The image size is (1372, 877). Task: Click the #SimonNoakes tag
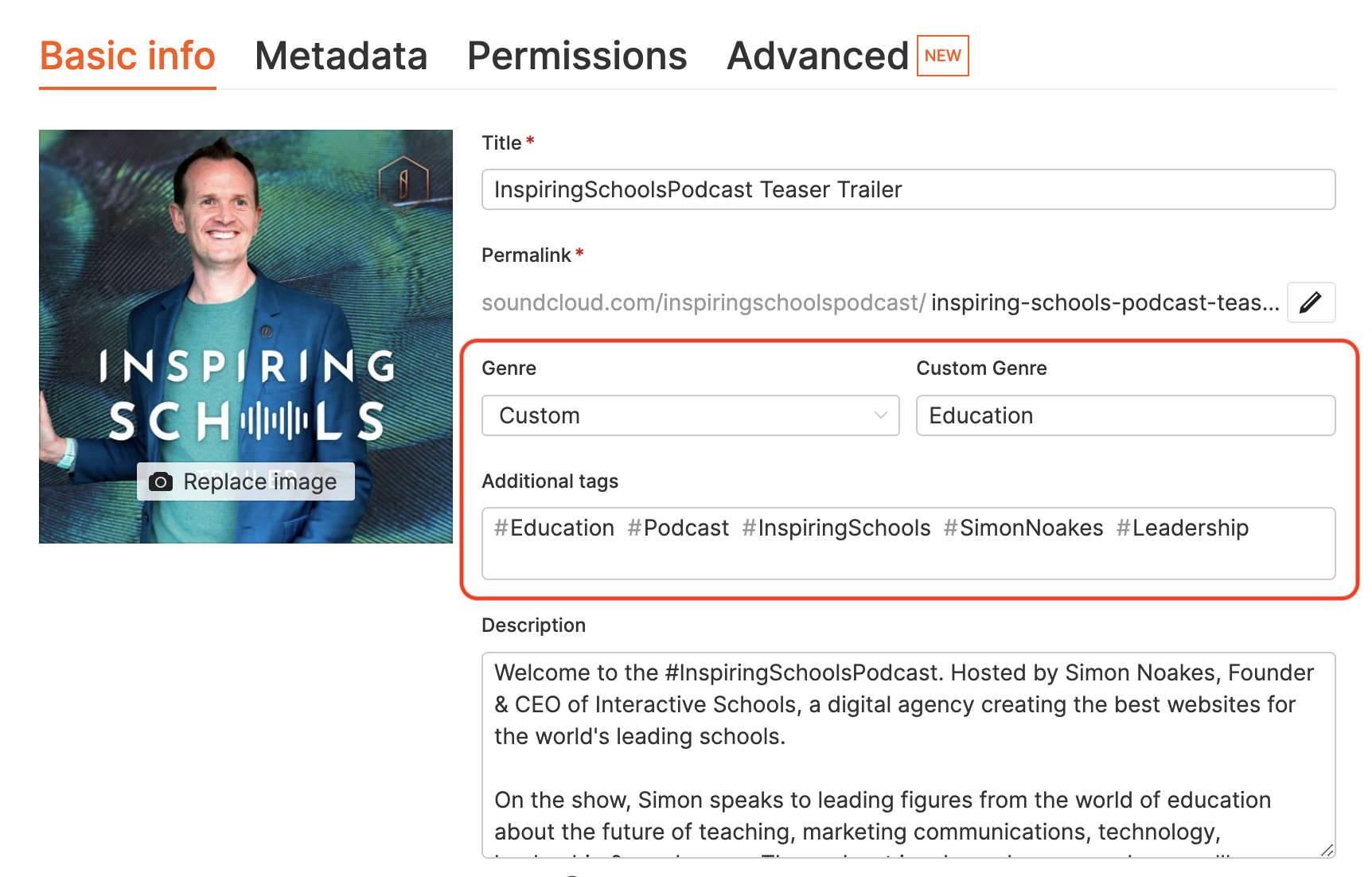[1023, 528]
